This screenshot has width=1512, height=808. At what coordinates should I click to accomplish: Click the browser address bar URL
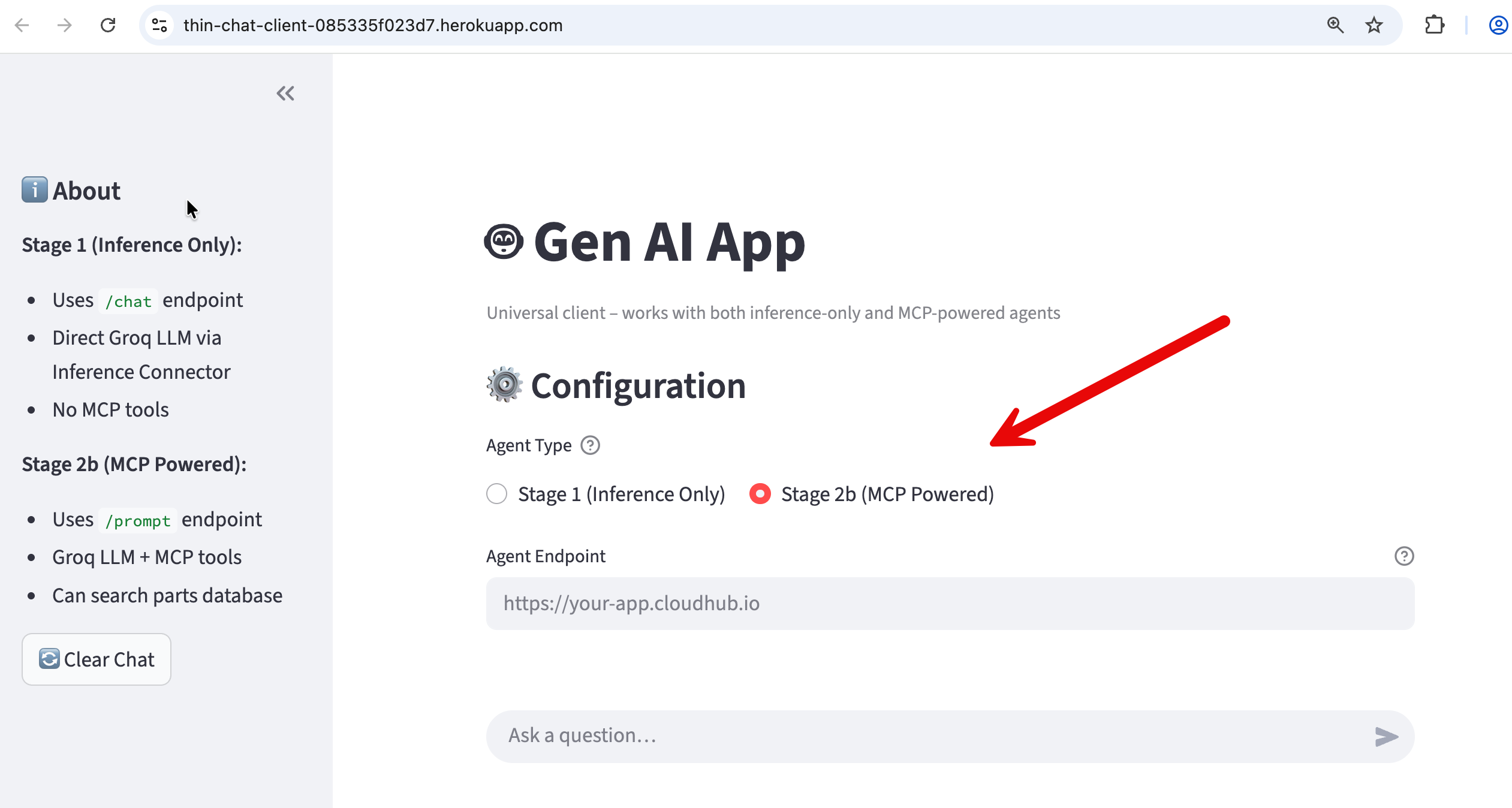tap(373, 25)
